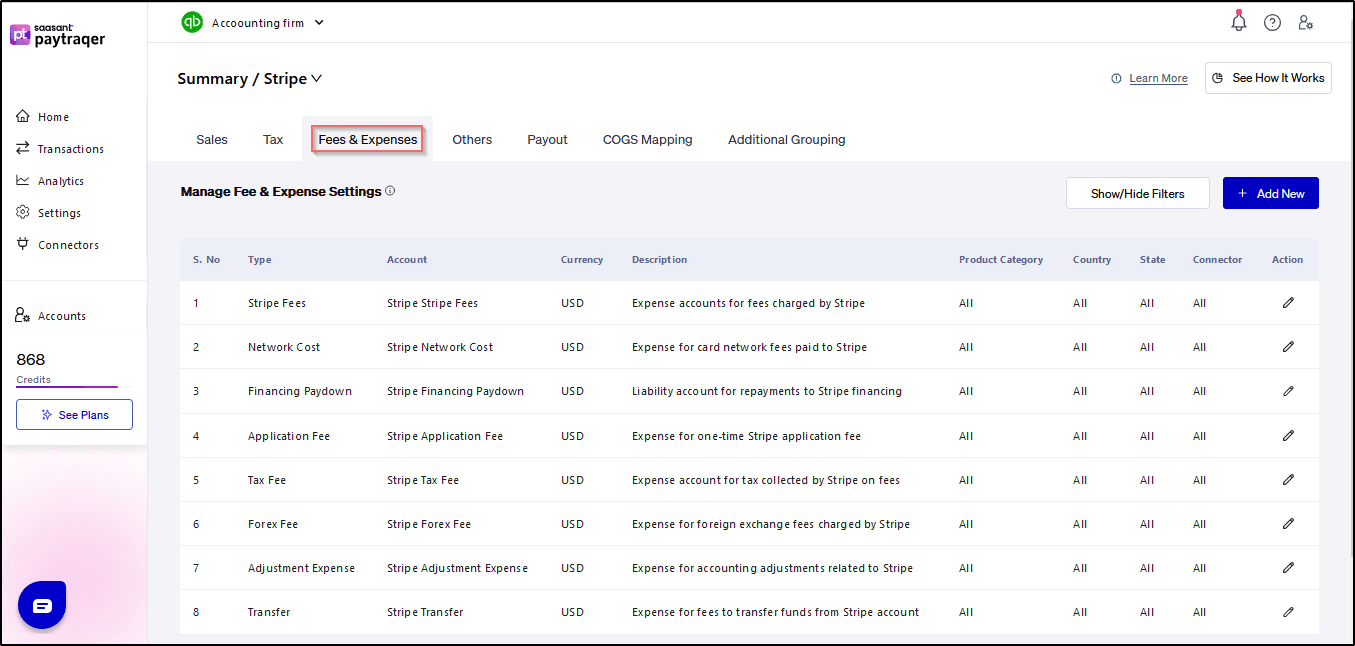Click 'Liability account for repayments to Stripe financing'
This screenshot has height=646, width=1355.
767,391
